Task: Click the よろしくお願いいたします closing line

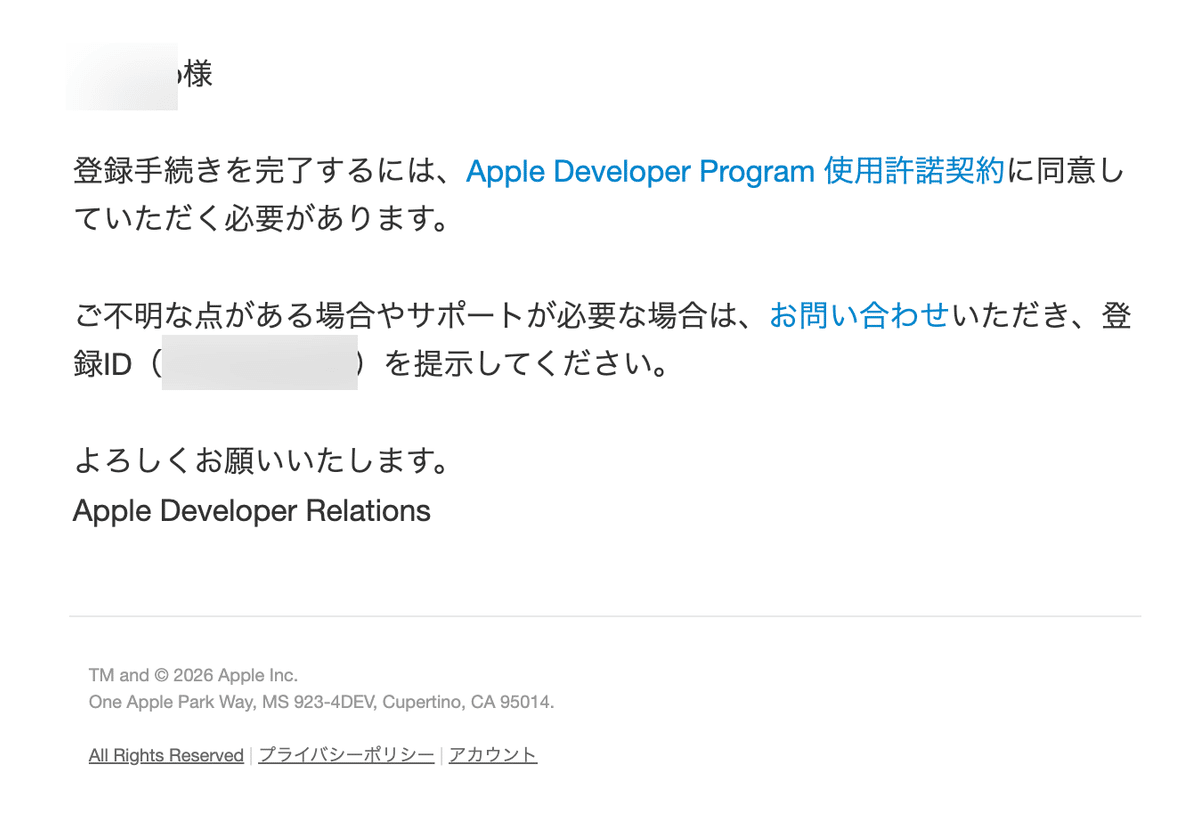Action: click(260, 462)
